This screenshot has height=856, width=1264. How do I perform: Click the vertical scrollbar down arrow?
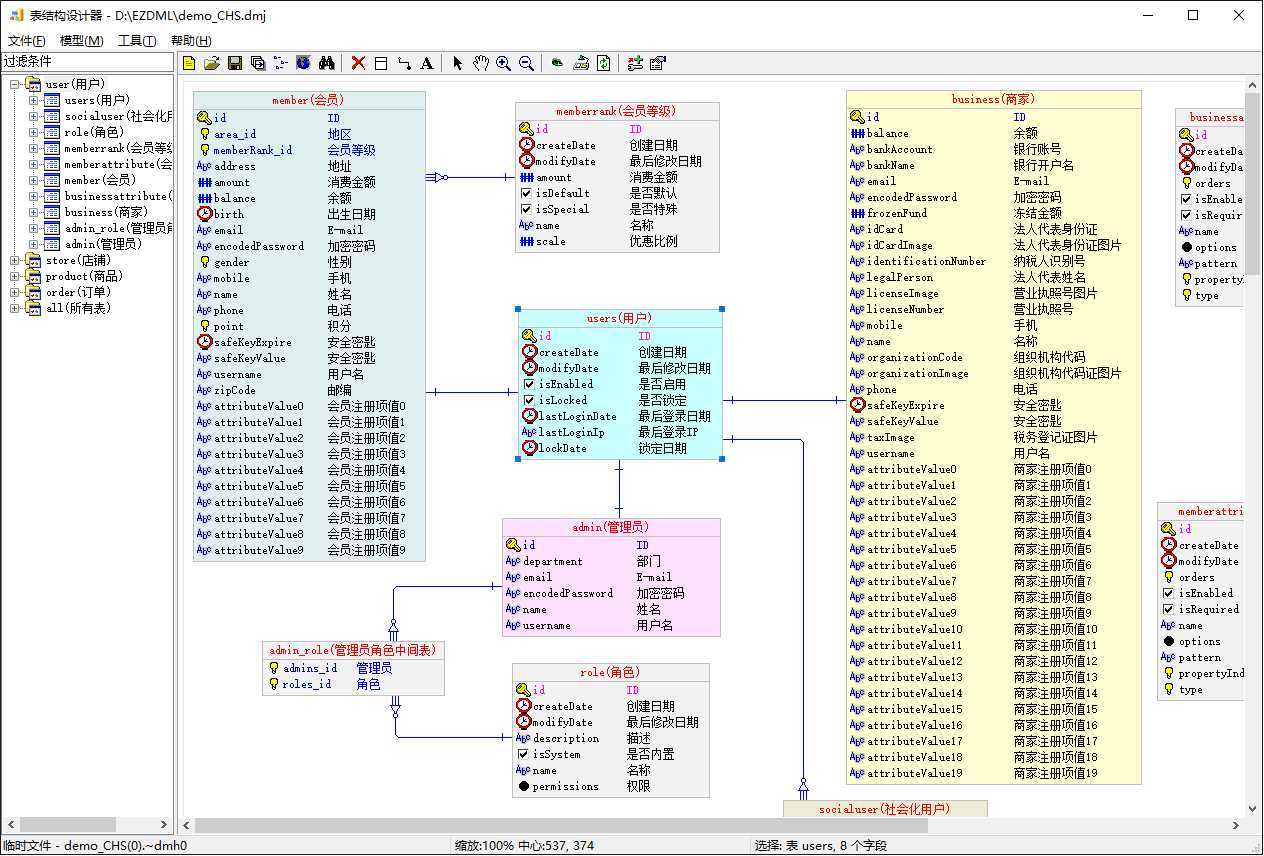point(1253,809)
